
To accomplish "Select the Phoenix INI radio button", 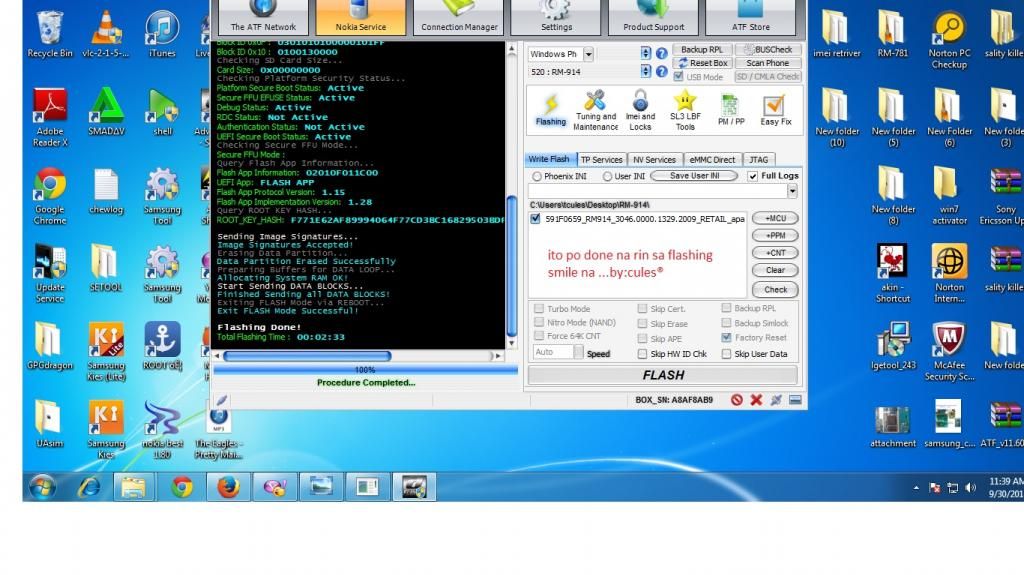I will [538, 176].
